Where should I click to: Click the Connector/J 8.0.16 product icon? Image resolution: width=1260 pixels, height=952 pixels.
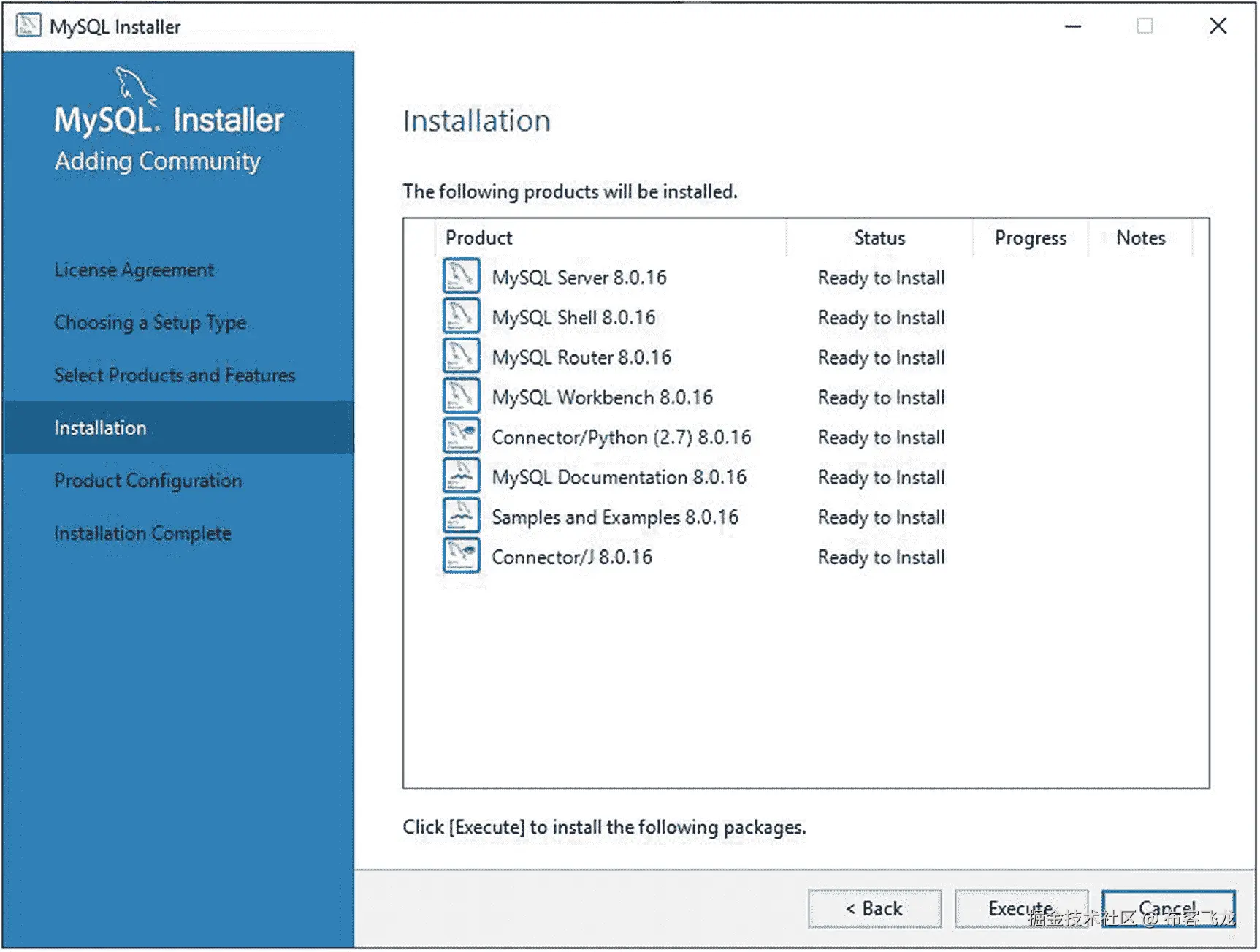click(461, 556)
